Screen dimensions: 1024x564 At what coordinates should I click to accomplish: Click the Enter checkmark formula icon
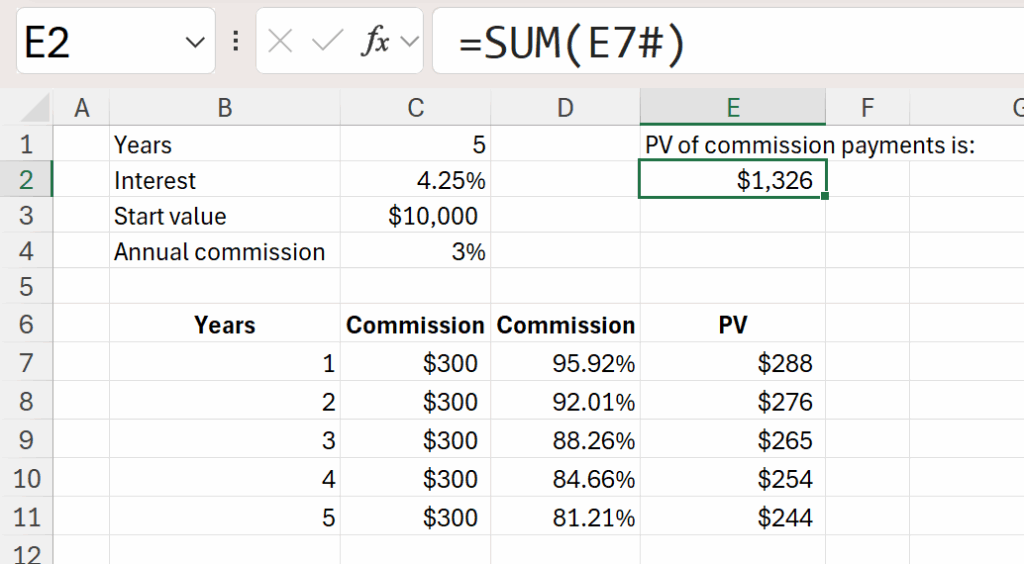pos(327,42)
